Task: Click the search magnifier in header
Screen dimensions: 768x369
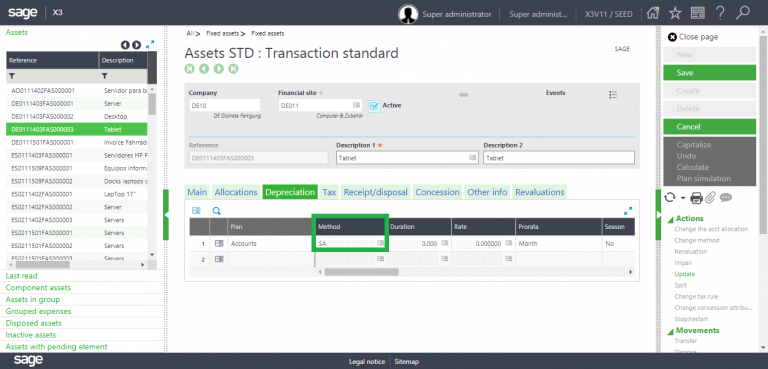Action: [743, 13]
